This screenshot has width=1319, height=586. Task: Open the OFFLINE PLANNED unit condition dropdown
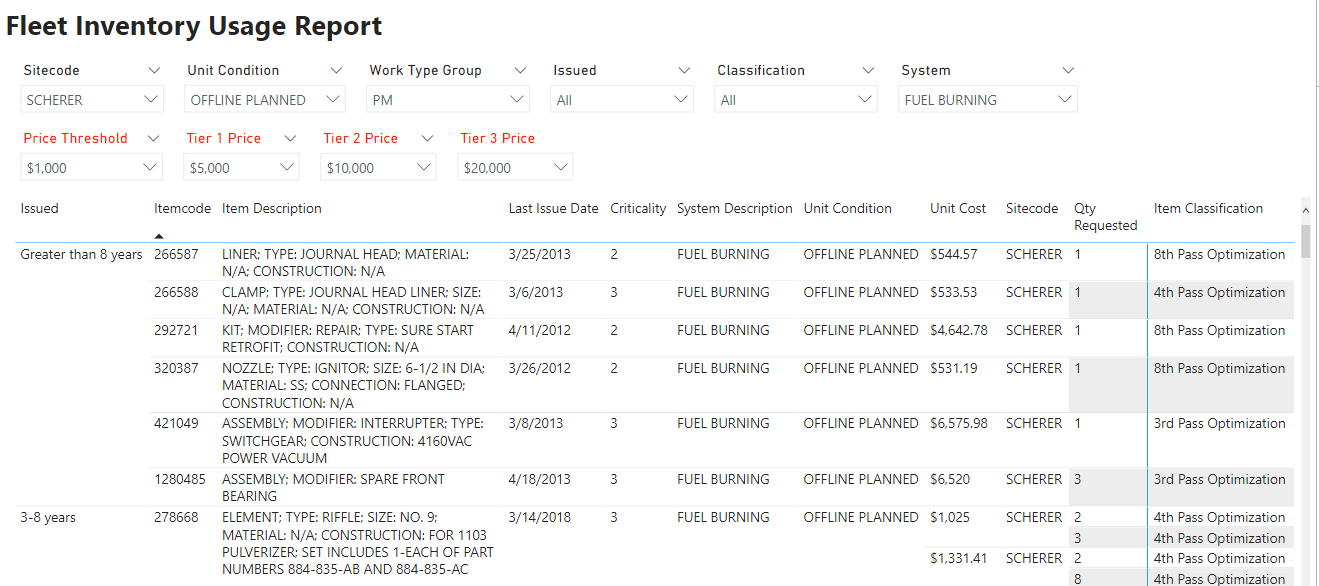coord(265,99)
